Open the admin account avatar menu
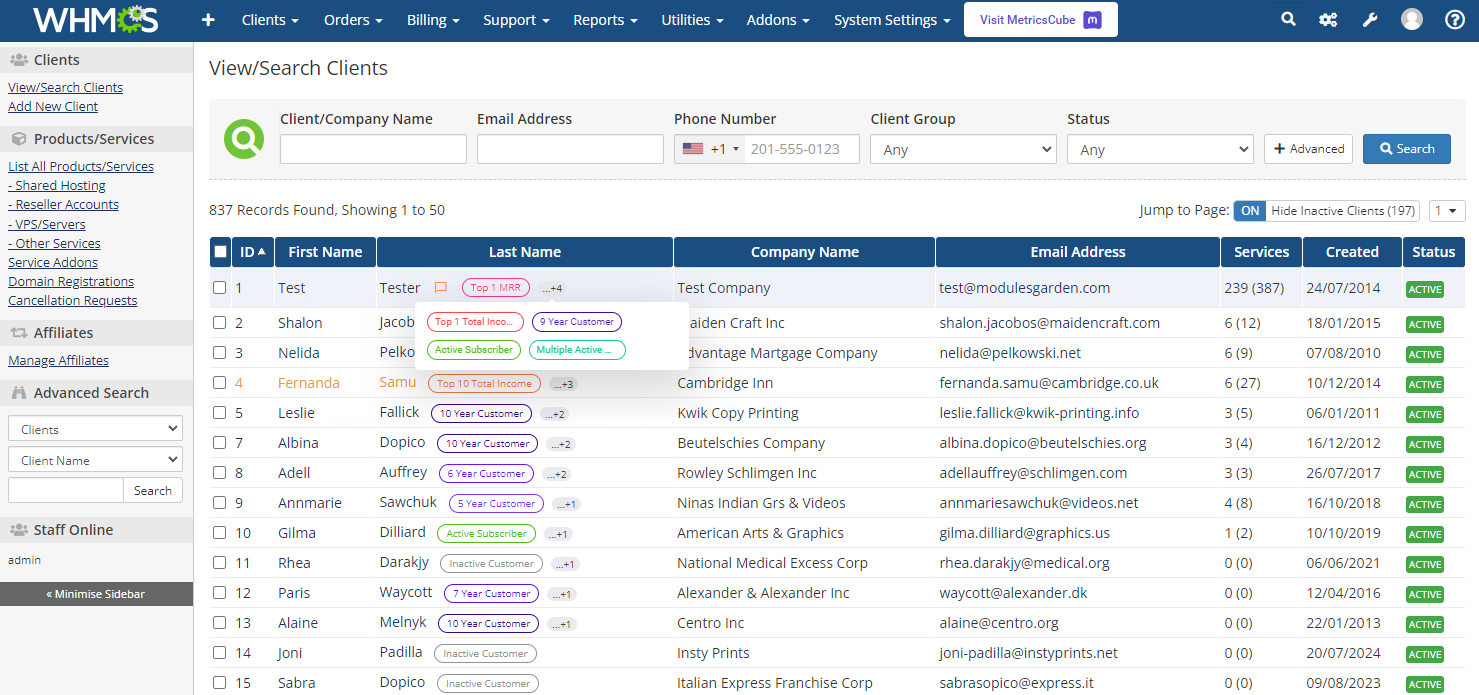 tap(1411, 18)
